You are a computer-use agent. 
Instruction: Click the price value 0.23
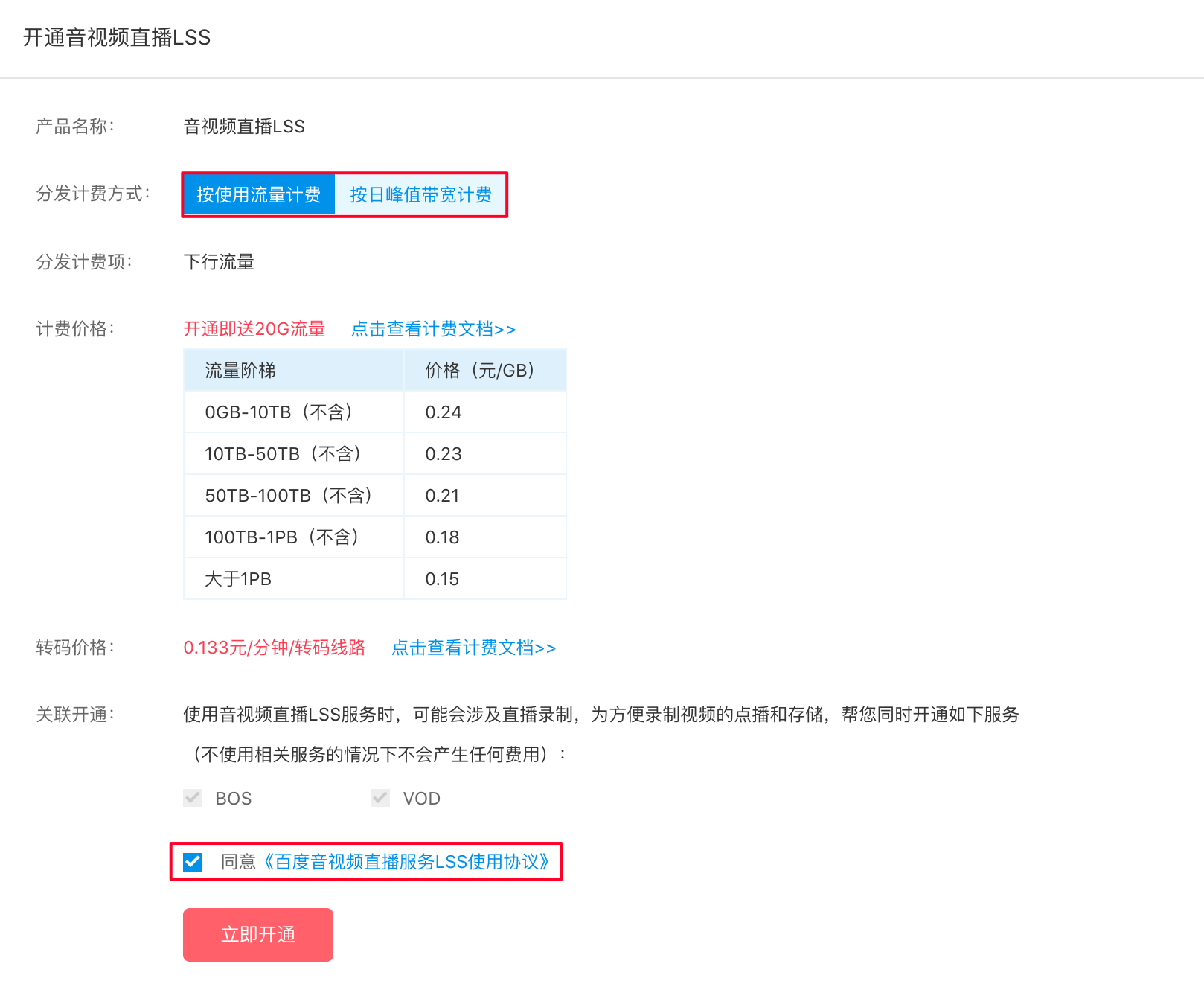[444, 454]
